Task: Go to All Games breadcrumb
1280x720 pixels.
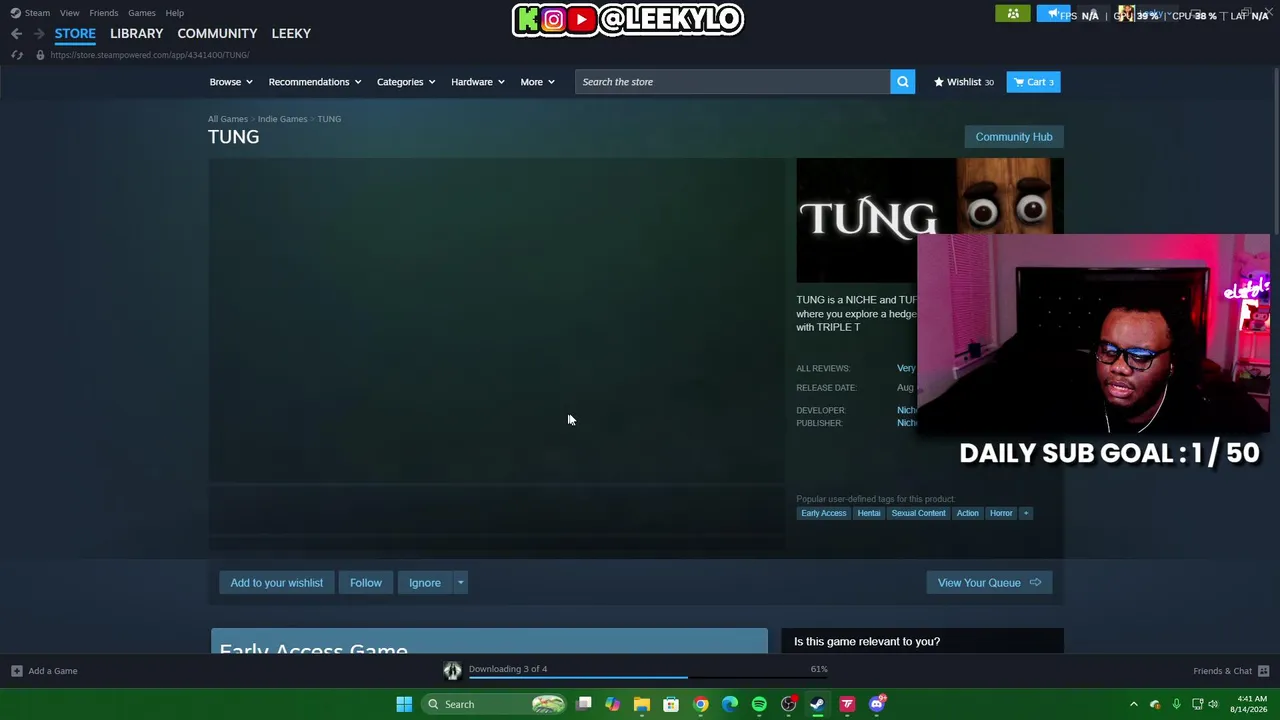Action: coord(228,119)
